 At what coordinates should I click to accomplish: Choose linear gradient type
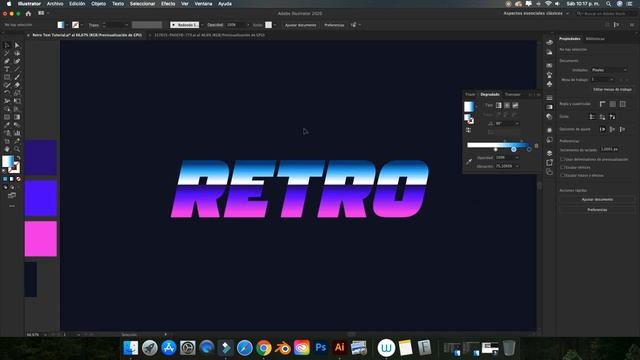tap(499, 105)
